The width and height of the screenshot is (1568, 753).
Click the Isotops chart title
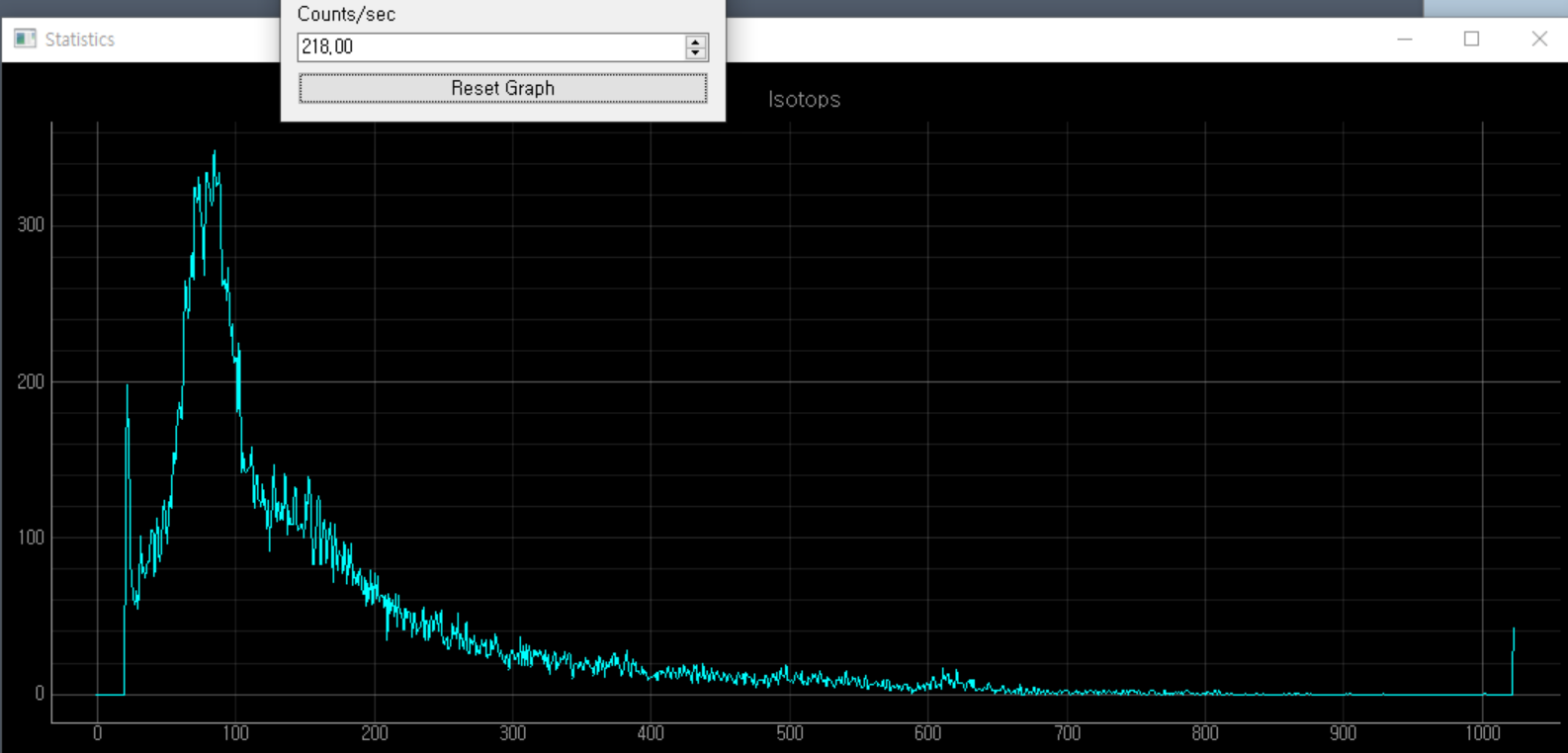pos(805,100)
